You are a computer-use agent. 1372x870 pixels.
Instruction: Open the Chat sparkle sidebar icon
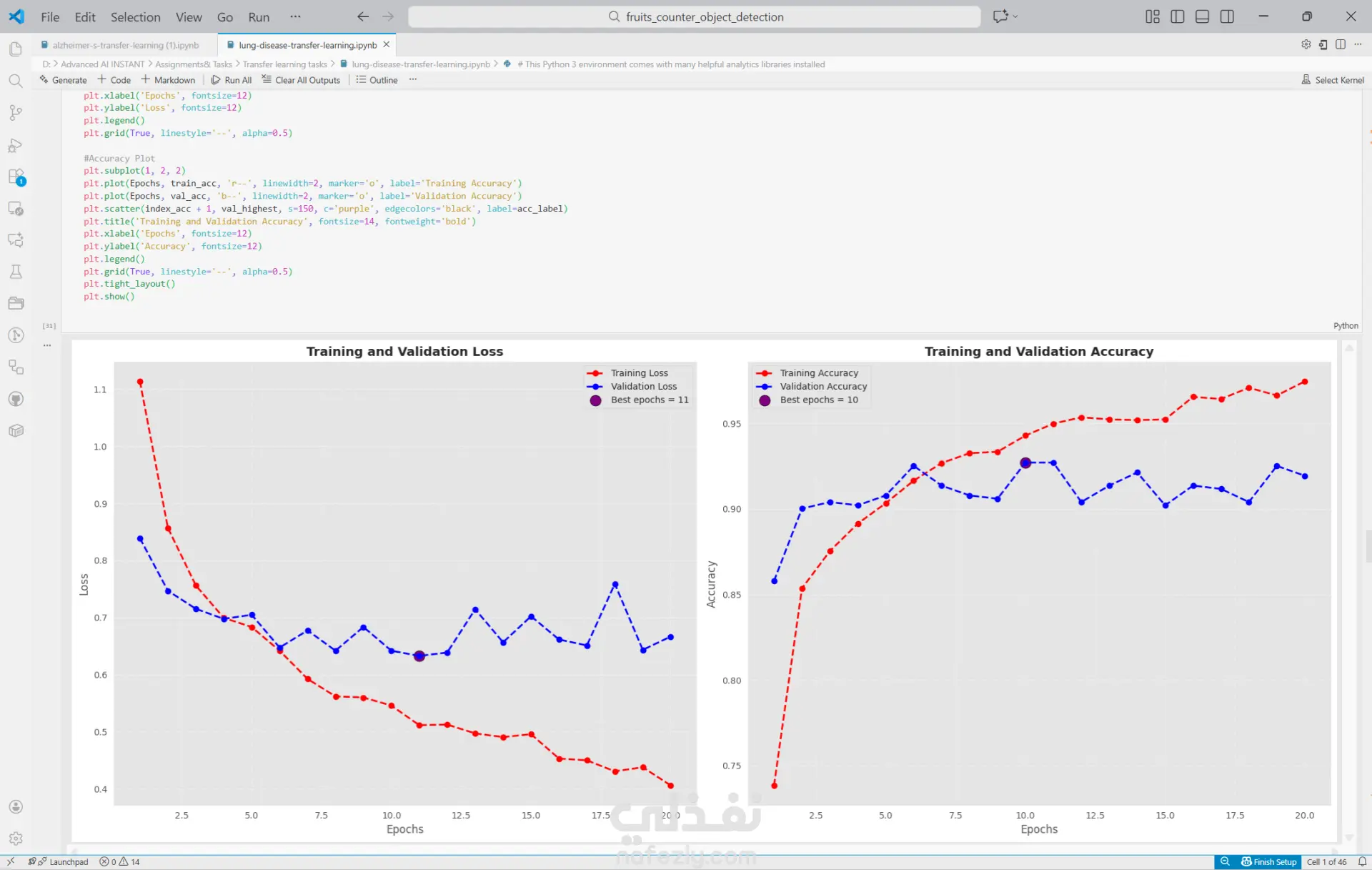(x=16, y=240)
